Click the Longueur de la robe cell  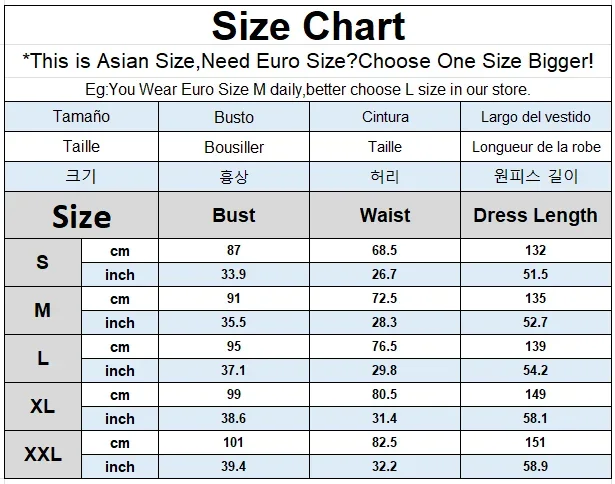[535, 147]
